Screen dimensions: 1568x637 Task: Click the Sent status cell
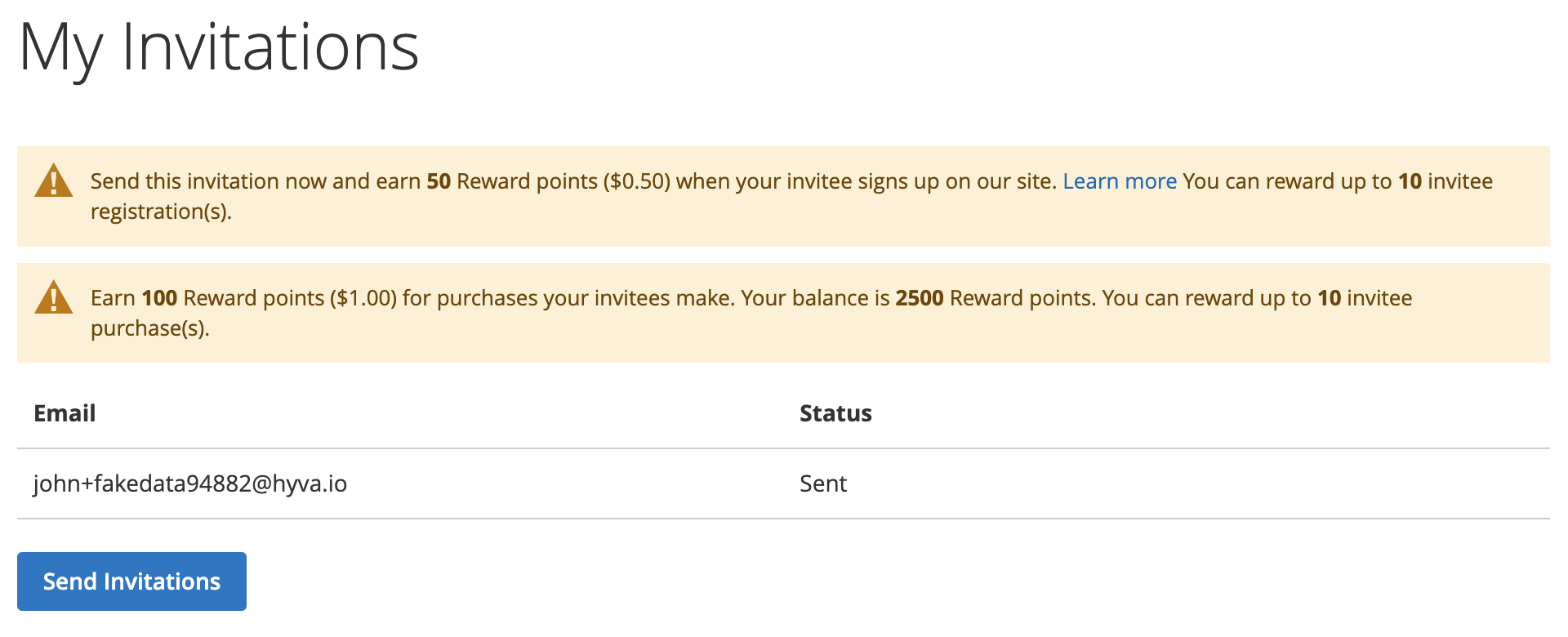pyautogui.click(x=823, y=483)
